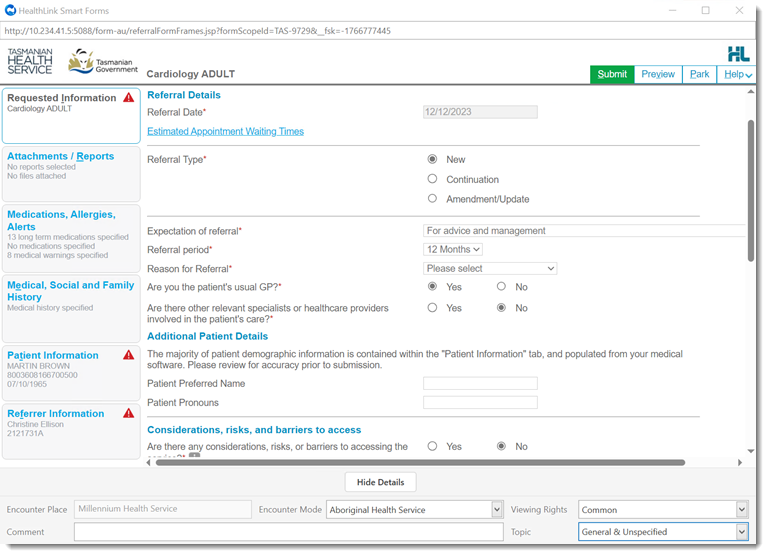Screen dimensions: 768x556
Task: Click warning triangle on Requested Information tab
Action: tap(129, 97)
